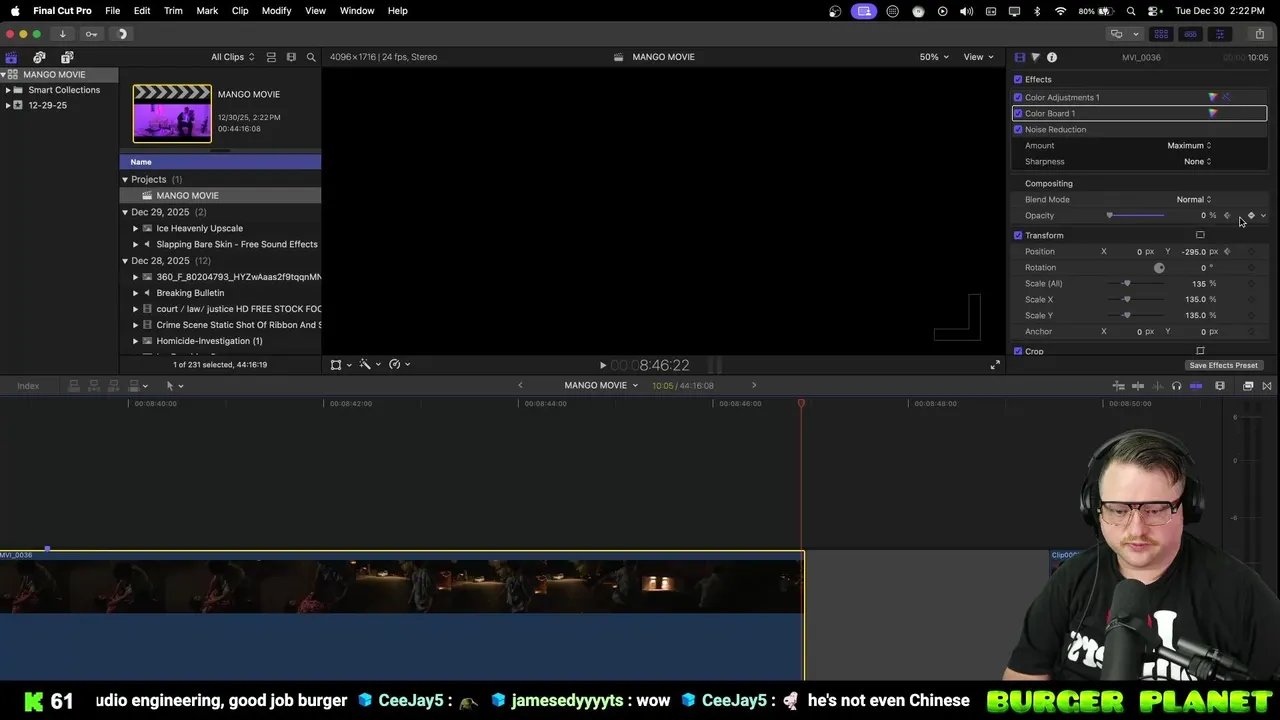Click Color Adjustments 1 magic wand icon
1280x720 pixels.
1227,97
